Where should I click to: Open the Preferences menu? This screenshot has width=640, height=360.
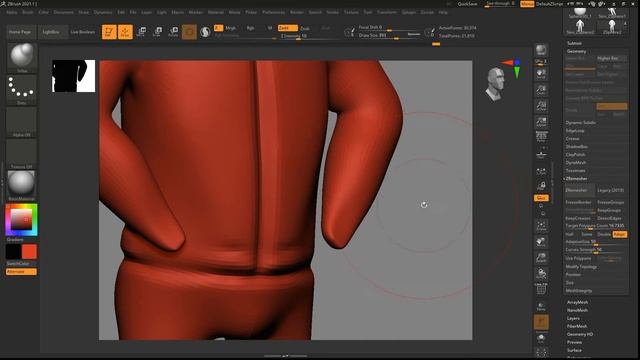coord(273,12)
